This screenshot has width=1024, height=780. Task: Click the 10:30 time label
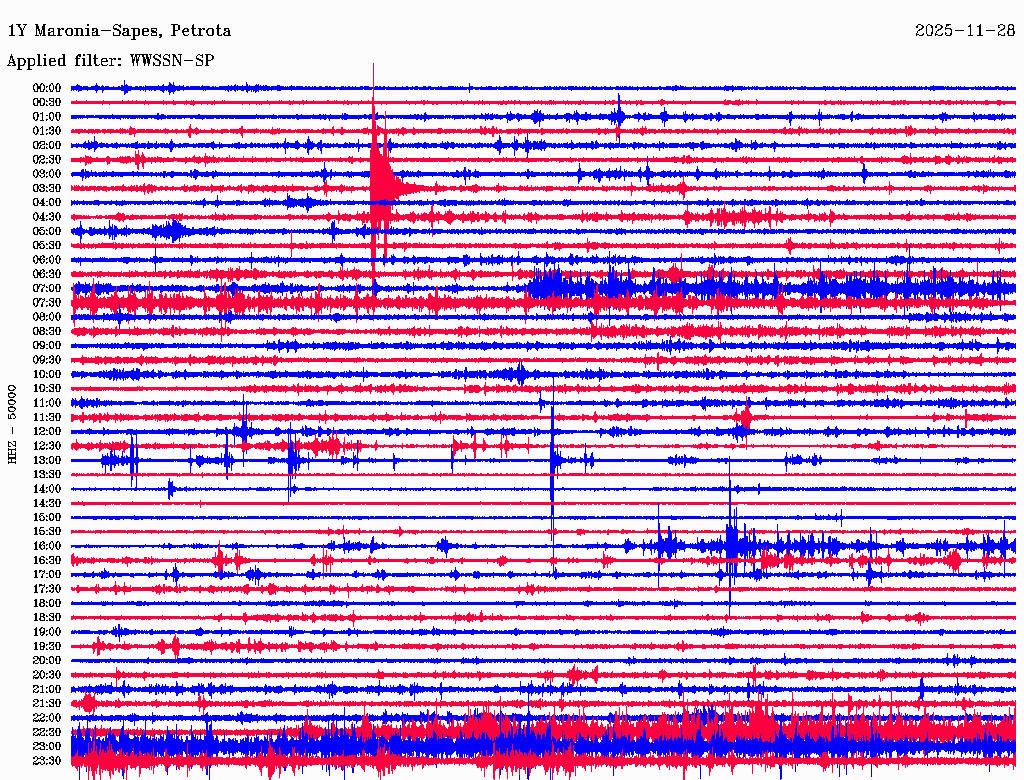point(47,388)
